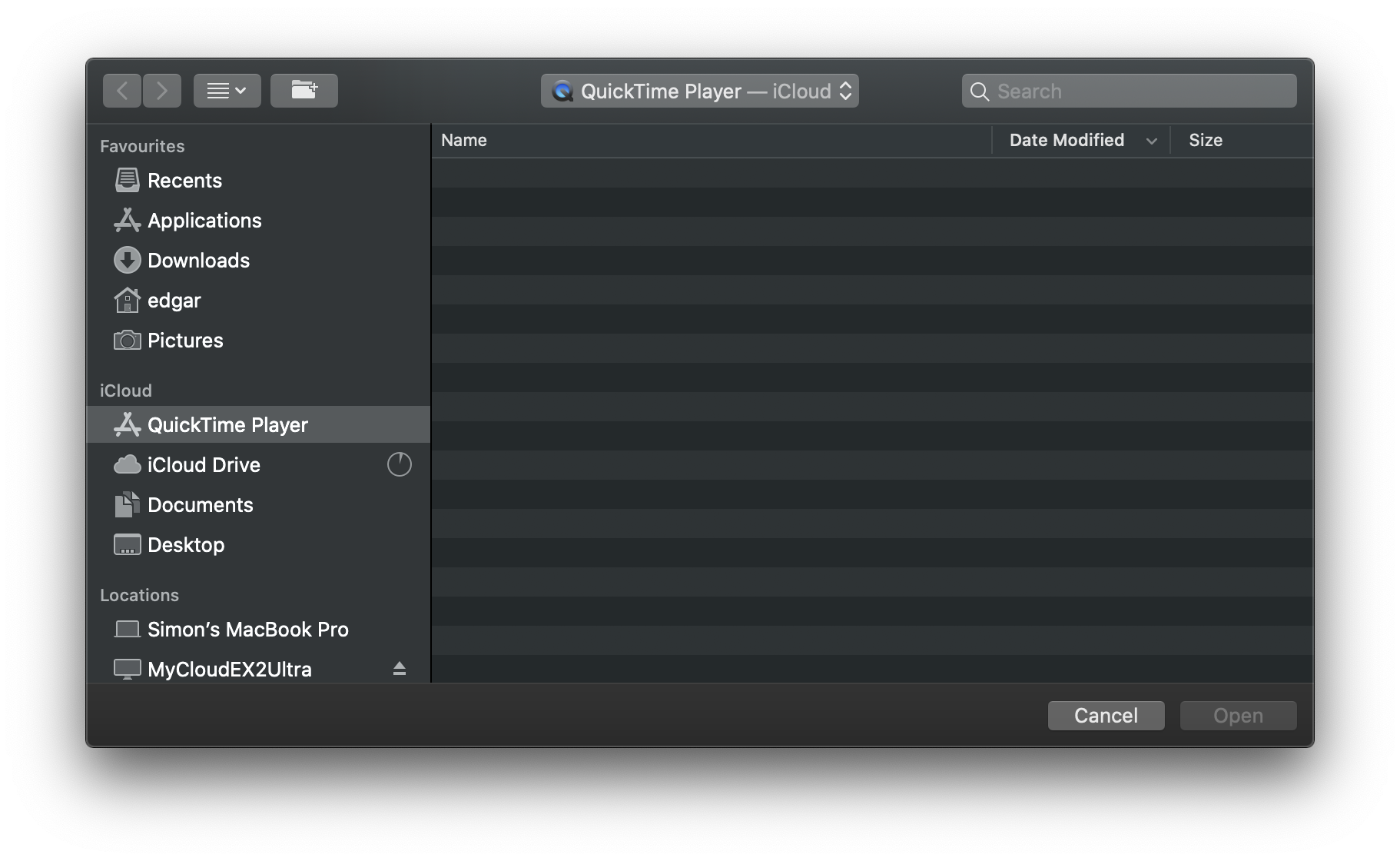Click the home icon beside edgar
The width and height of the screenshot is (1400, 861).
click(x=128, y=300)
